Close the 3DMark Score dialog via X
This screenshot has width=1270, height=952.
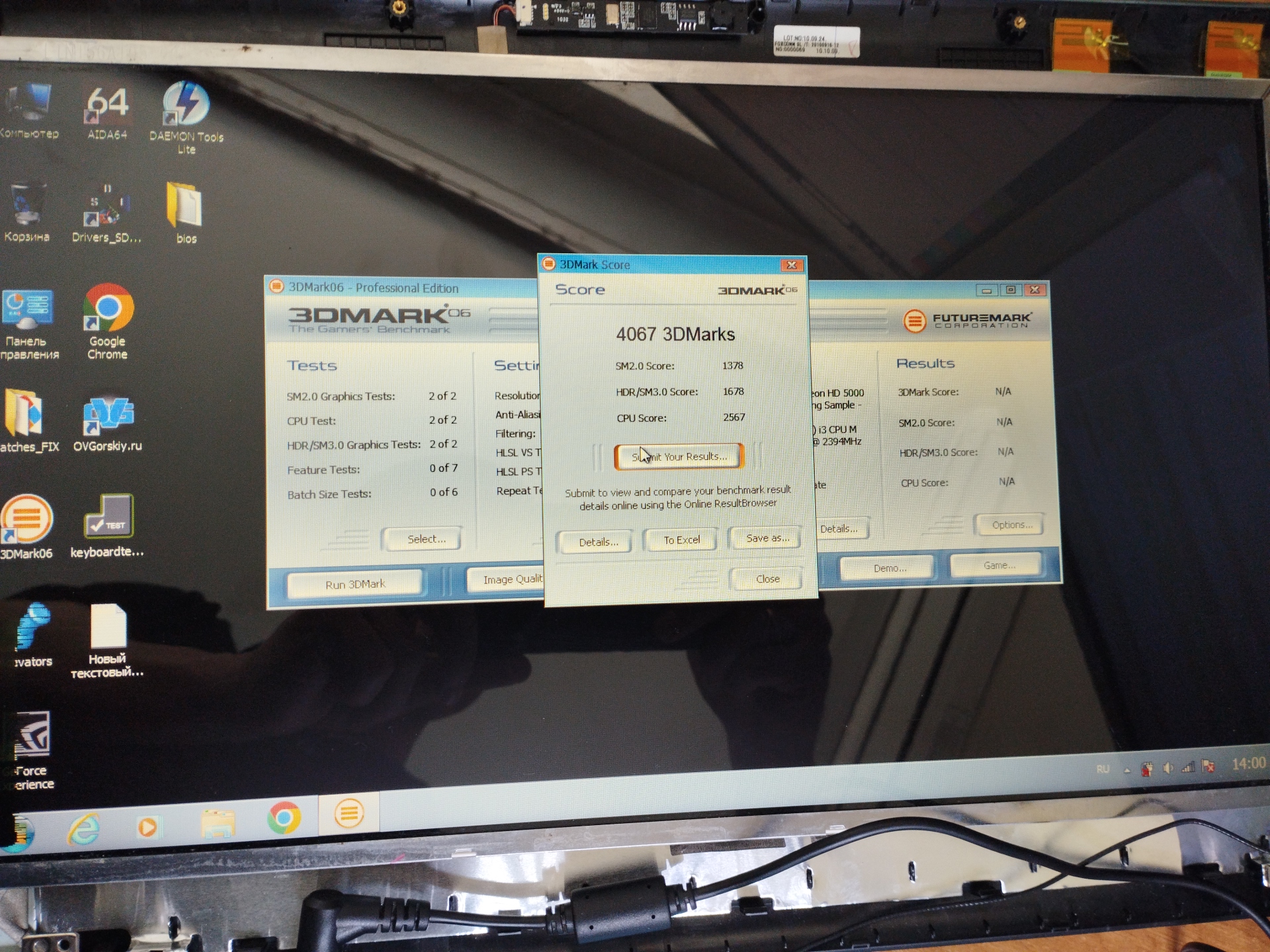tap(791, 265)
